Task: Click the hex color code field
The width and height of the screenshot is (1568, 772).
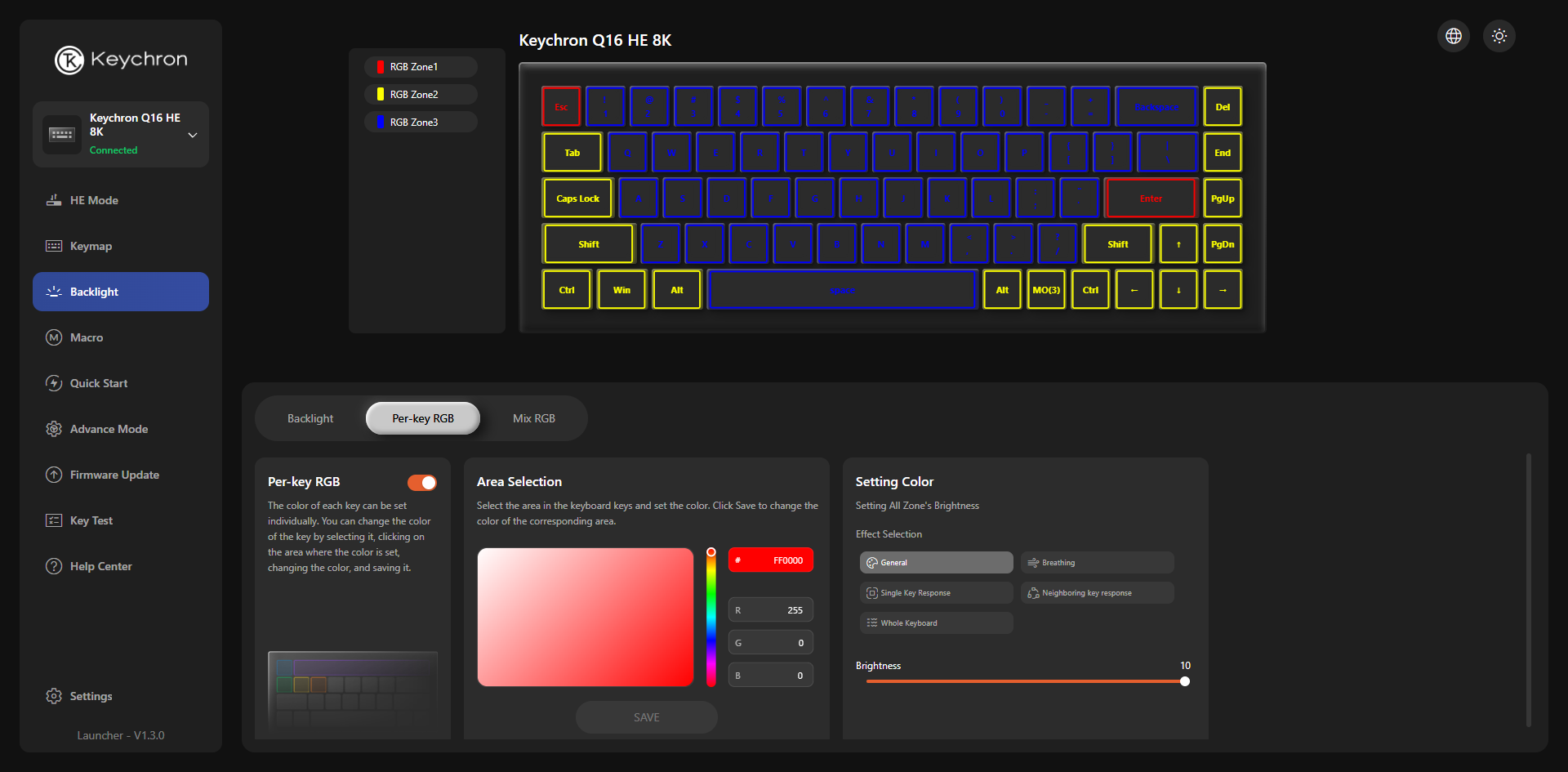Action: click(771, 560)
